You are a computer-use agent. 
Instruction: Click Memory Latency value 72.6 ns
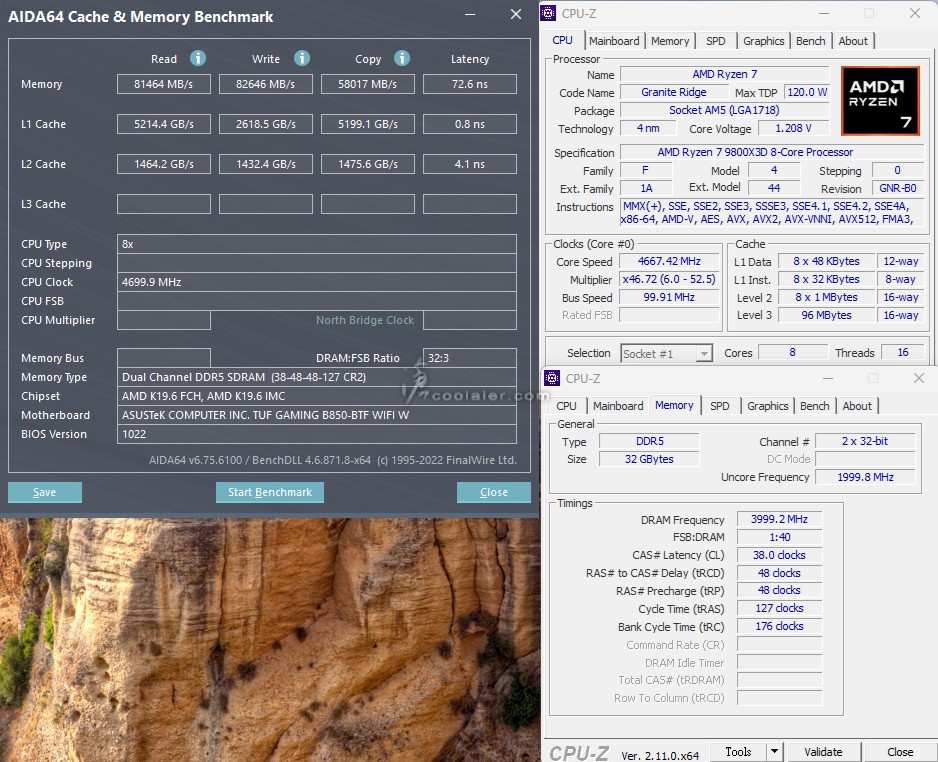470,84
